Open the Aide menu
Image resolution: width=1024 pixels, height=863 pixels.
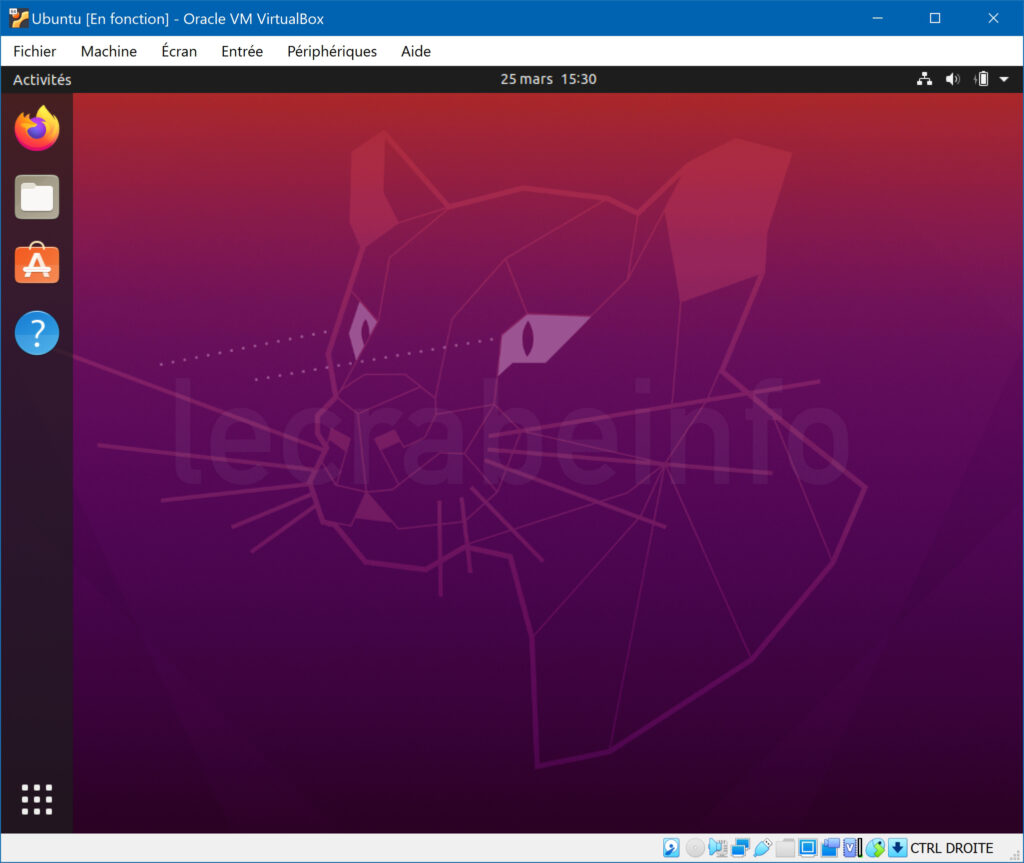click(416, 51)
